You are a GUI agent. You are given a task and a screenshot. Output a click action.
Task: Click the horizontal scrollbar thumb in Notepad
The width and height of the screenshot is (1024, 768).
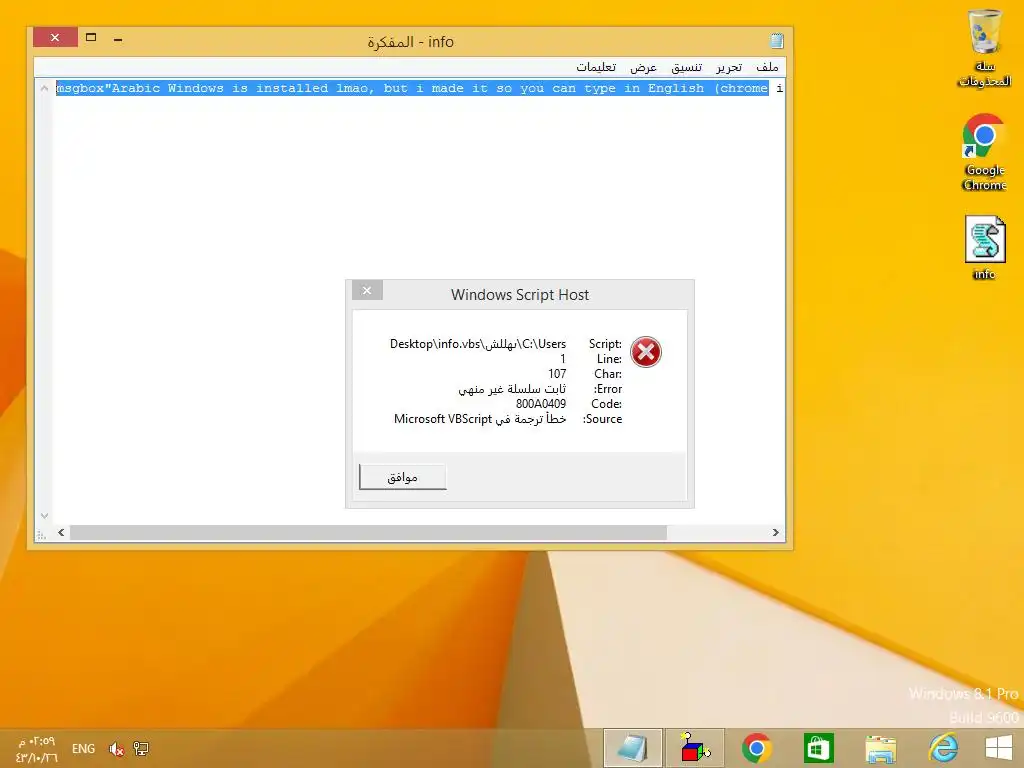[368, 532]
